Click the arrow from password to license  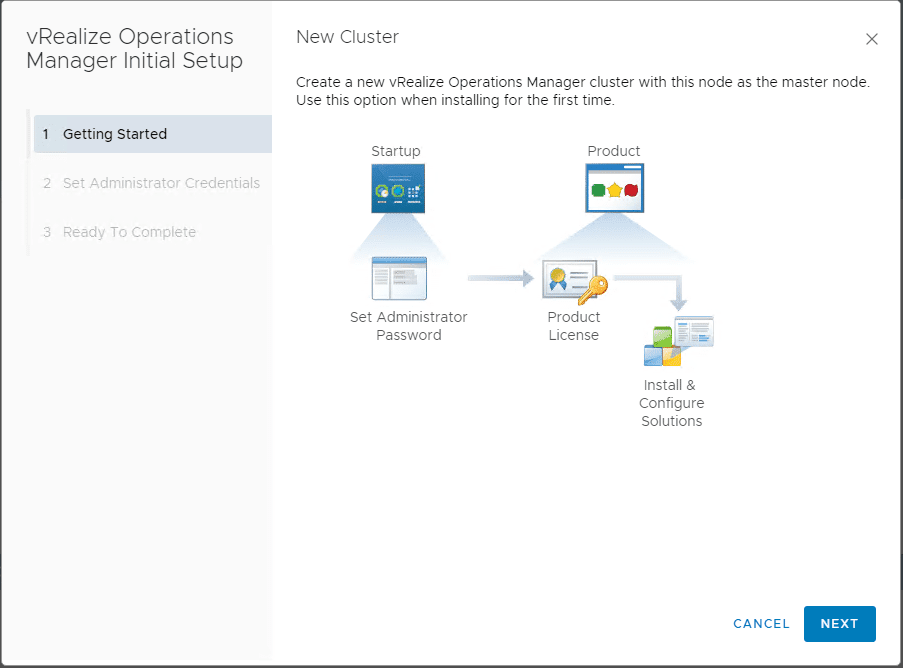501,278
